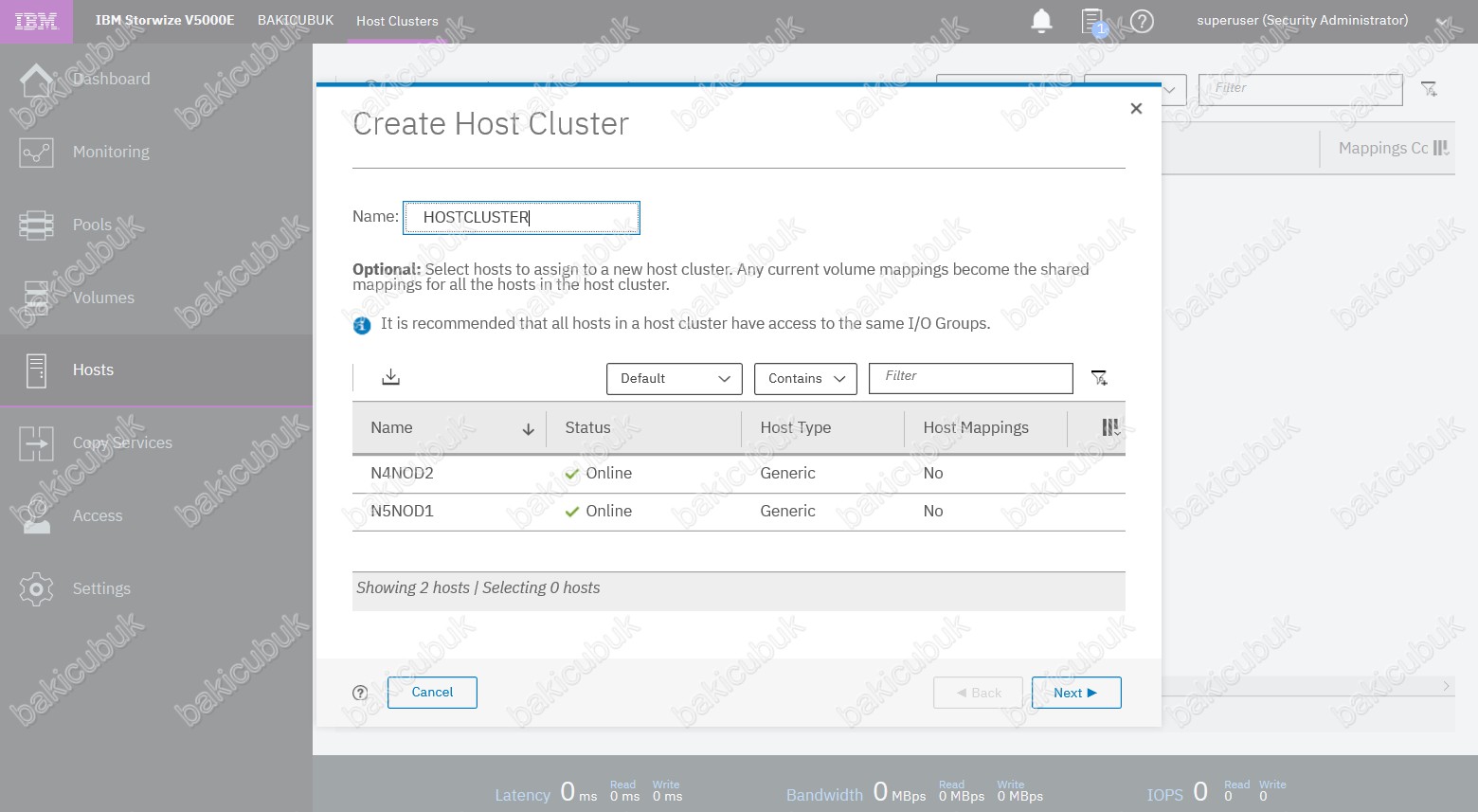Click the BAKICUBUK system name

tap(296, 20)
